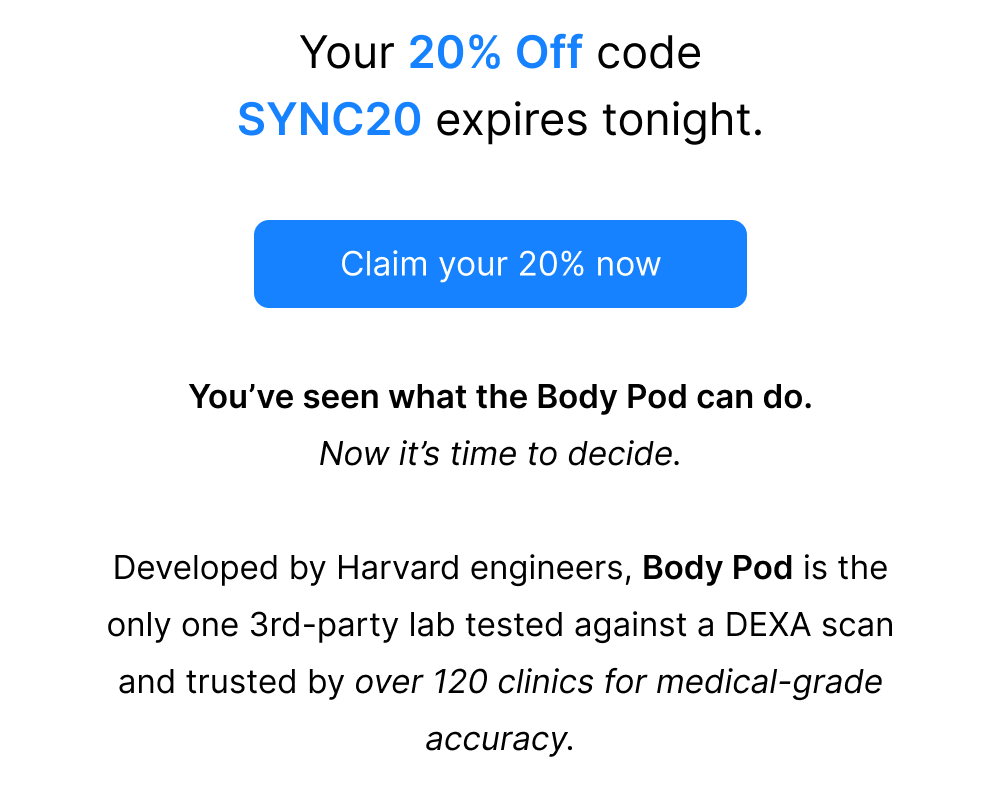Select the blue SYNC20 promo code

pos(329,120)
